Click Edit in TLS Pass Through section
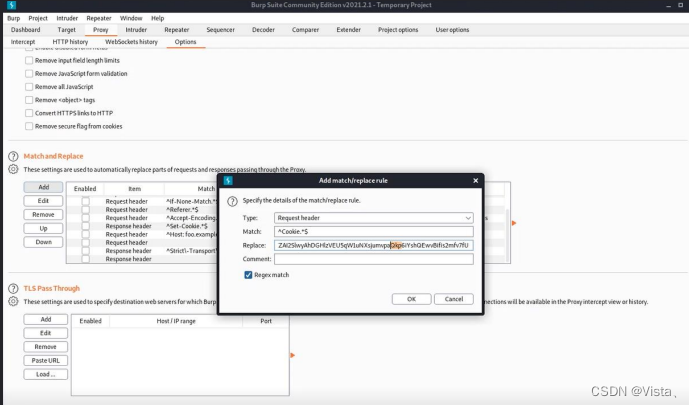Screen dimensions: 689x405 coord(46,333)
